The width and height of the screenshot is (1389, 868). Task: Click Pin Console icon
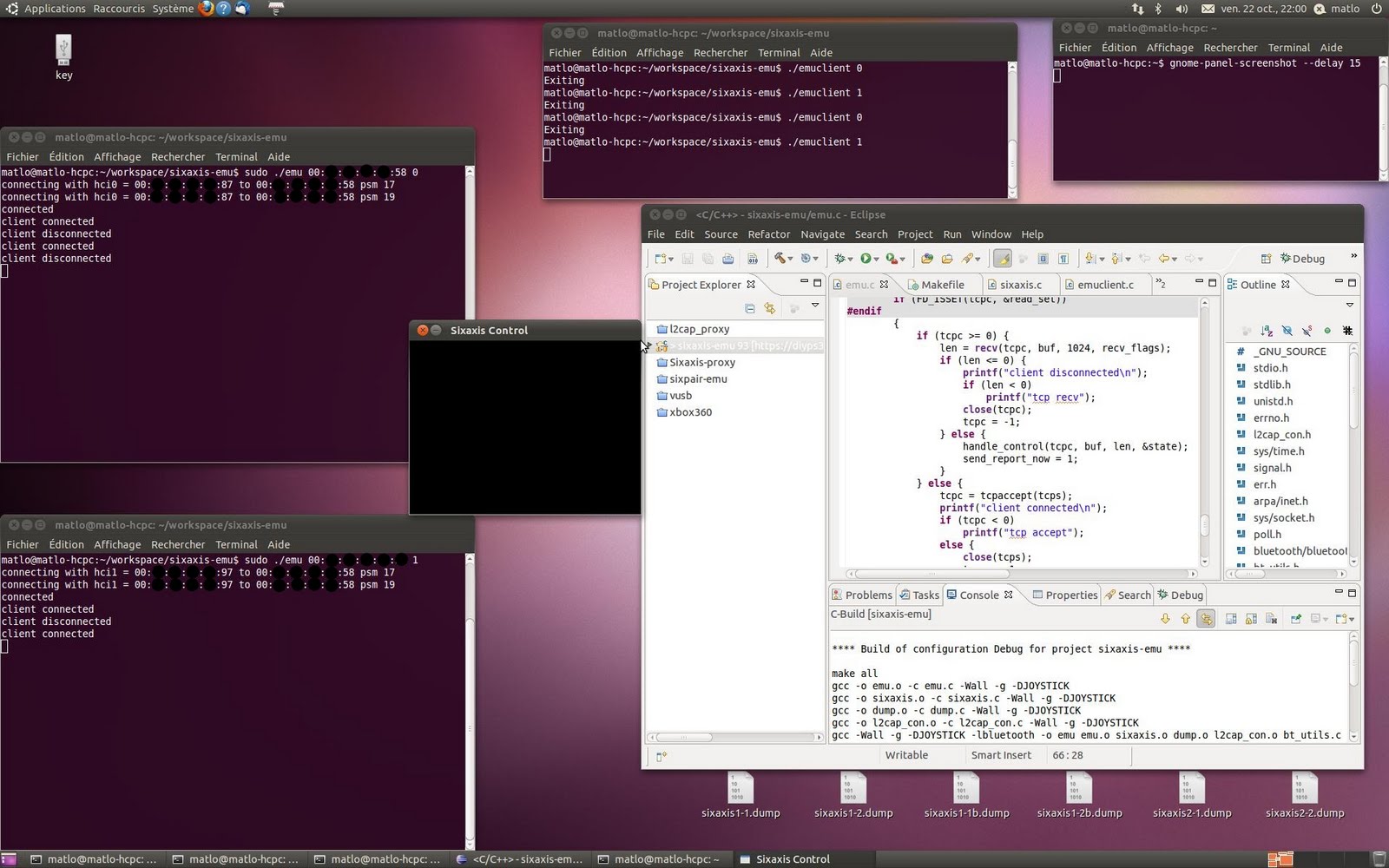pos(1296,619)
